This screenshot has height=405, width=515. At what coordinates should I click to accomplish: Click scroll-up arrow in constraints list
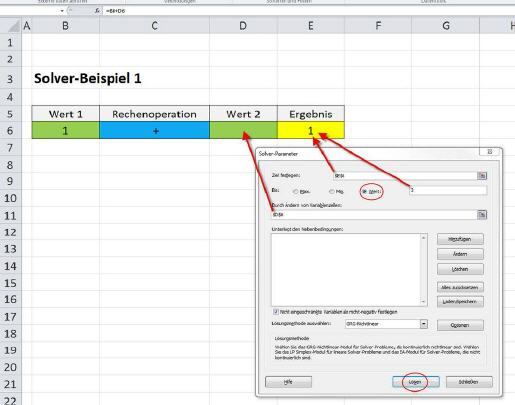point(424,238)
